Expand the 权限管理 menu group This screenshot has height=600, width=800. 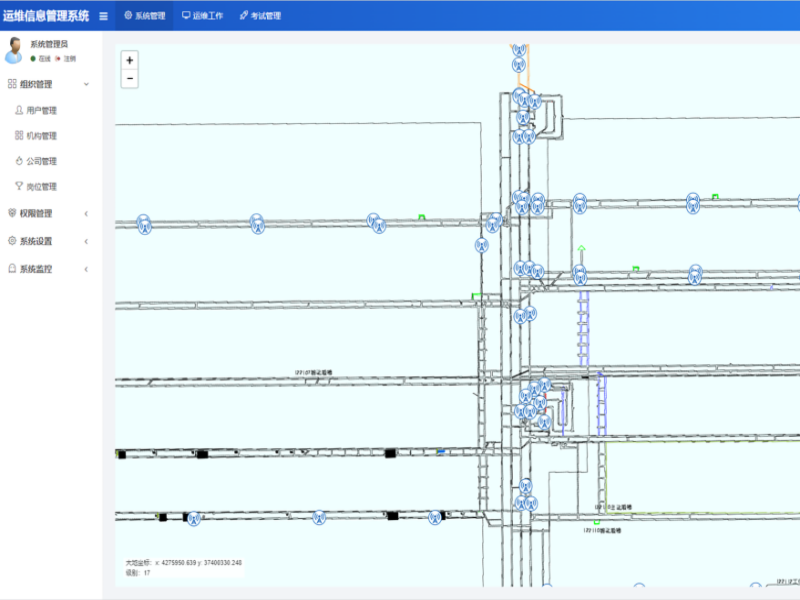pyautogui.click(x=48, y=213)
